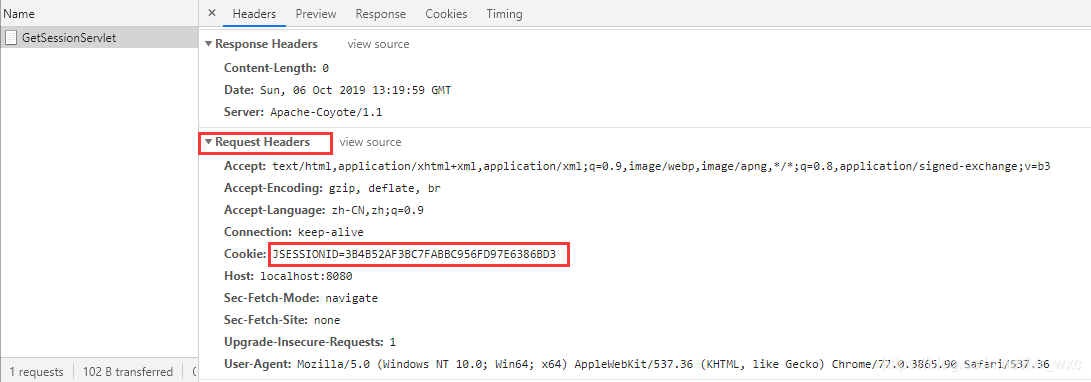This screenshot has height=382, width=1091.
Task: View source for Response Headers
Action: click(x=379, y=44)
